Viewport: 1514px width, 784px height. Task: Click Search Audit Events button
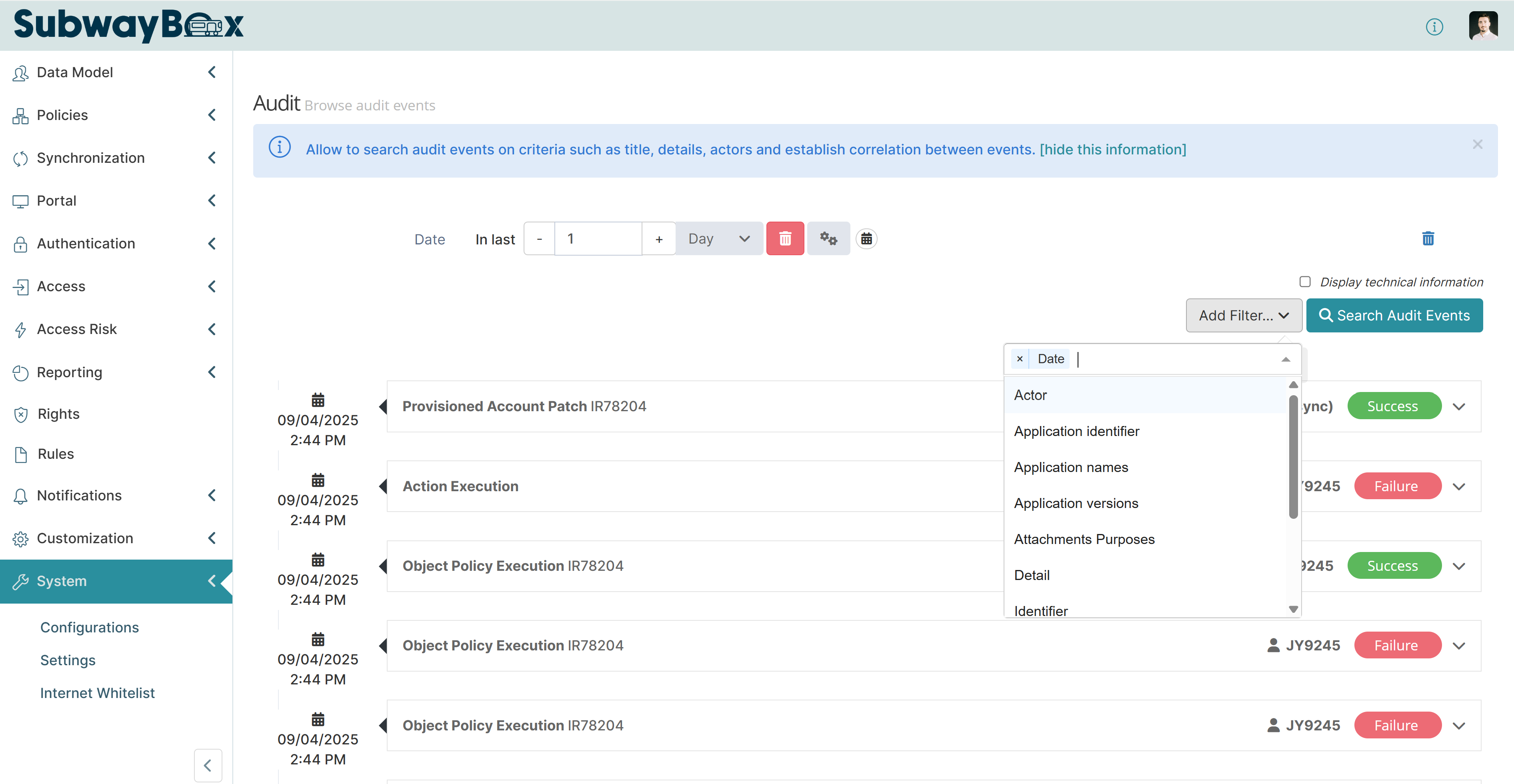click(x=1394, y=316)
